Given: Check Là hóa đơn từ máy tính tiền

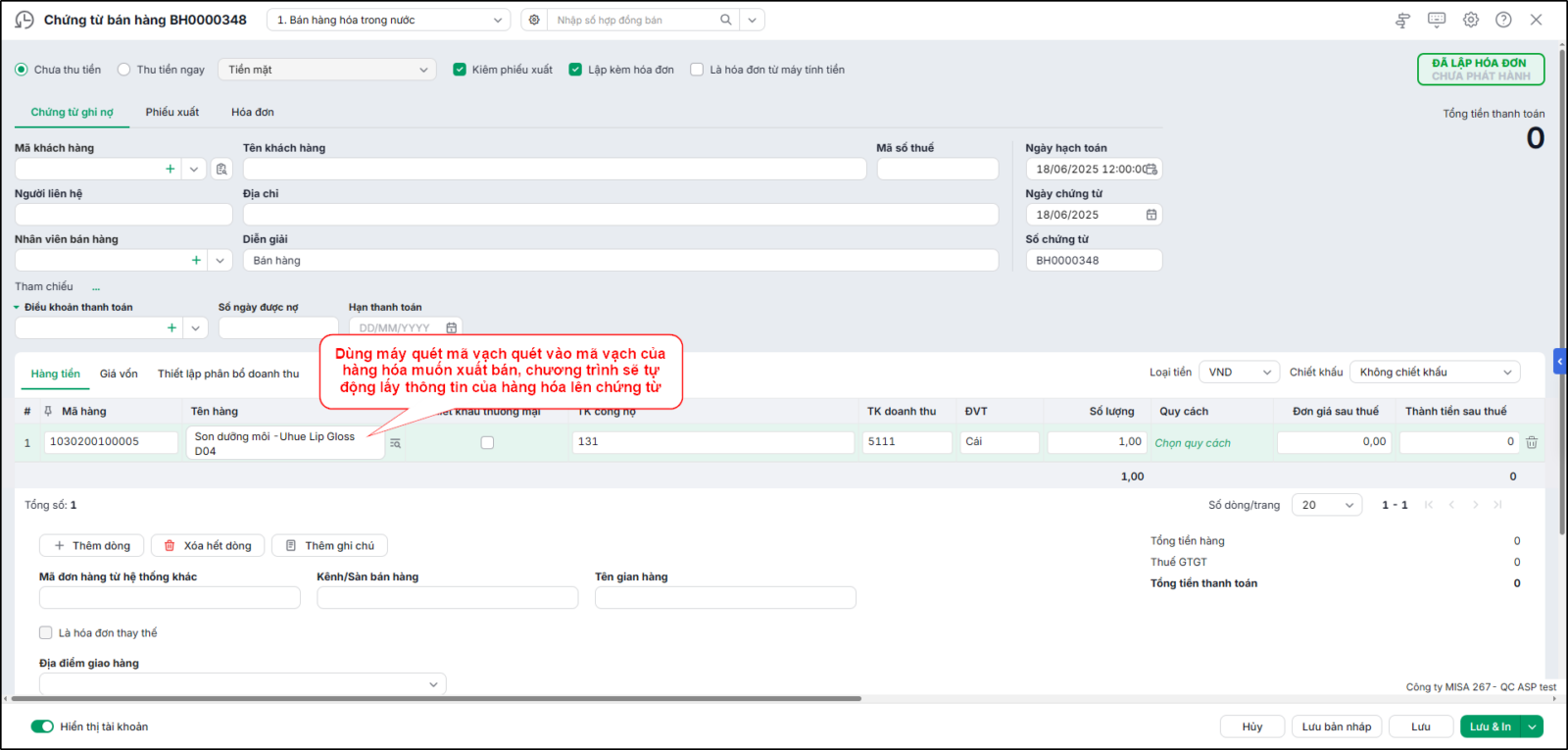Looking at the screenshot, I should (697, 70).
